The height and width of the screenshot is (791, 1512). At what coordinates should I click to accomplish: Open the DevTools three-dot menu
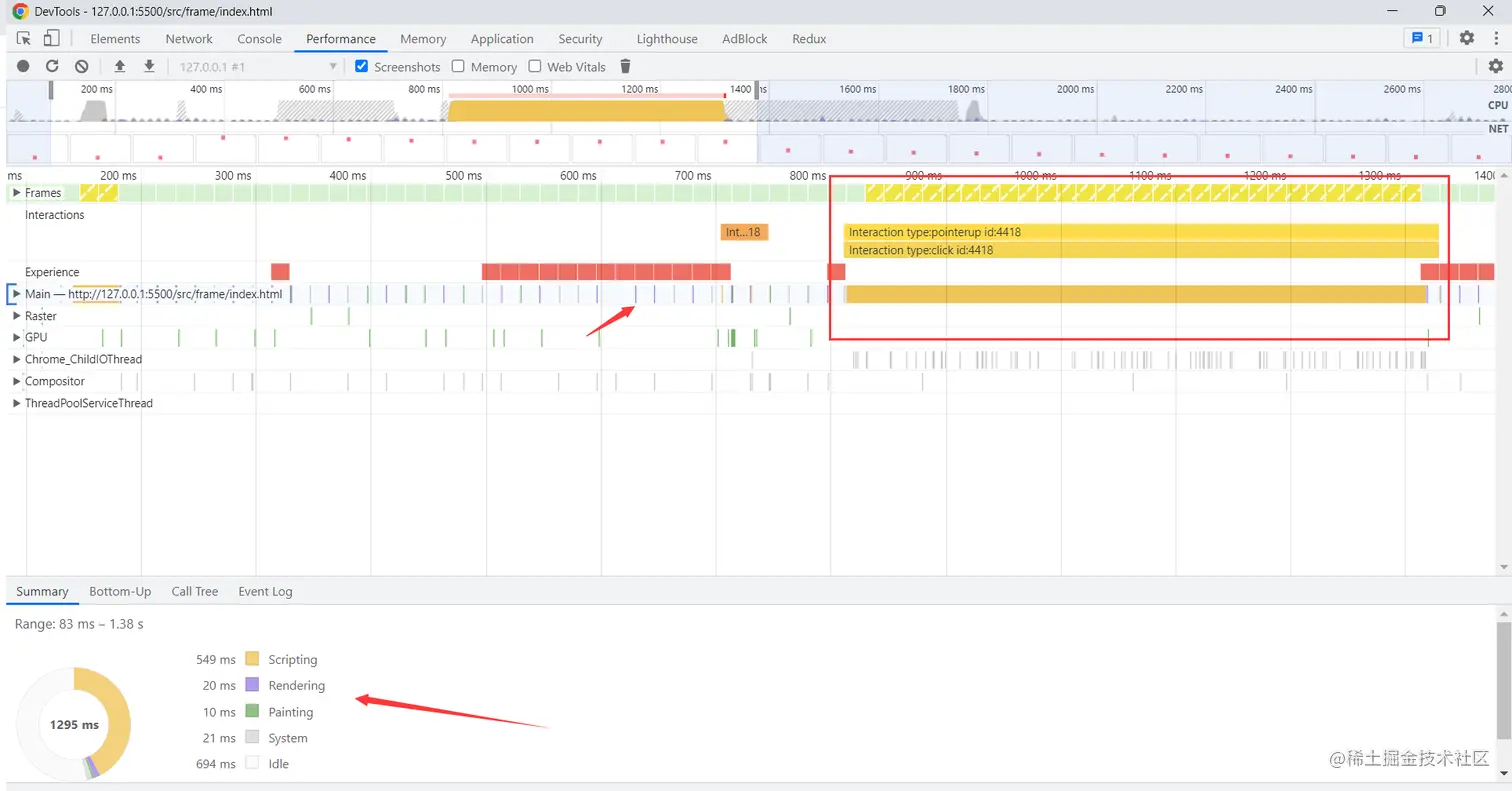tap(1495, 38)
